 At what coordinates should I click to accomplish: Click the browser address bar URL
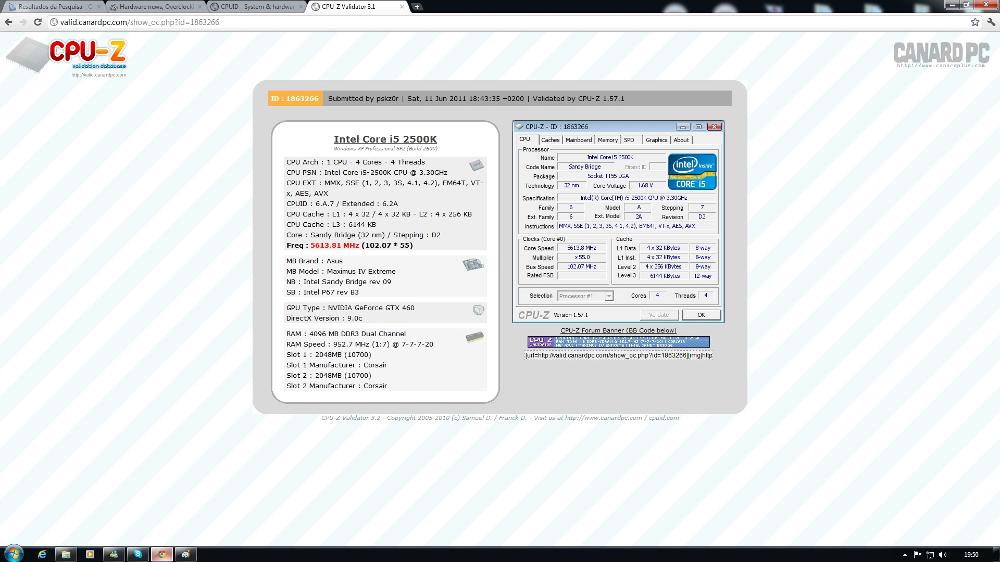[140, 22]
